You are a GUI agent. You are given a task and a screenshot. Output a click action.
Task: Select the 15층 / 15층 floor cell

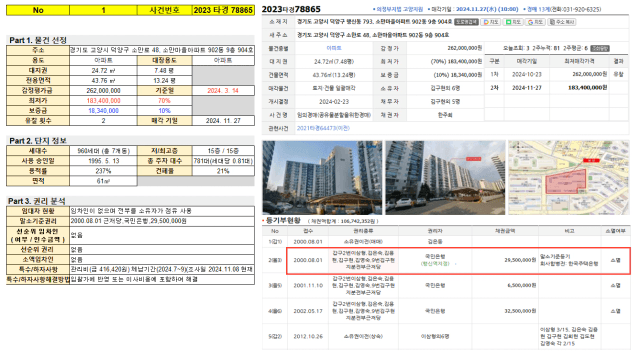(x=223, y=151)
